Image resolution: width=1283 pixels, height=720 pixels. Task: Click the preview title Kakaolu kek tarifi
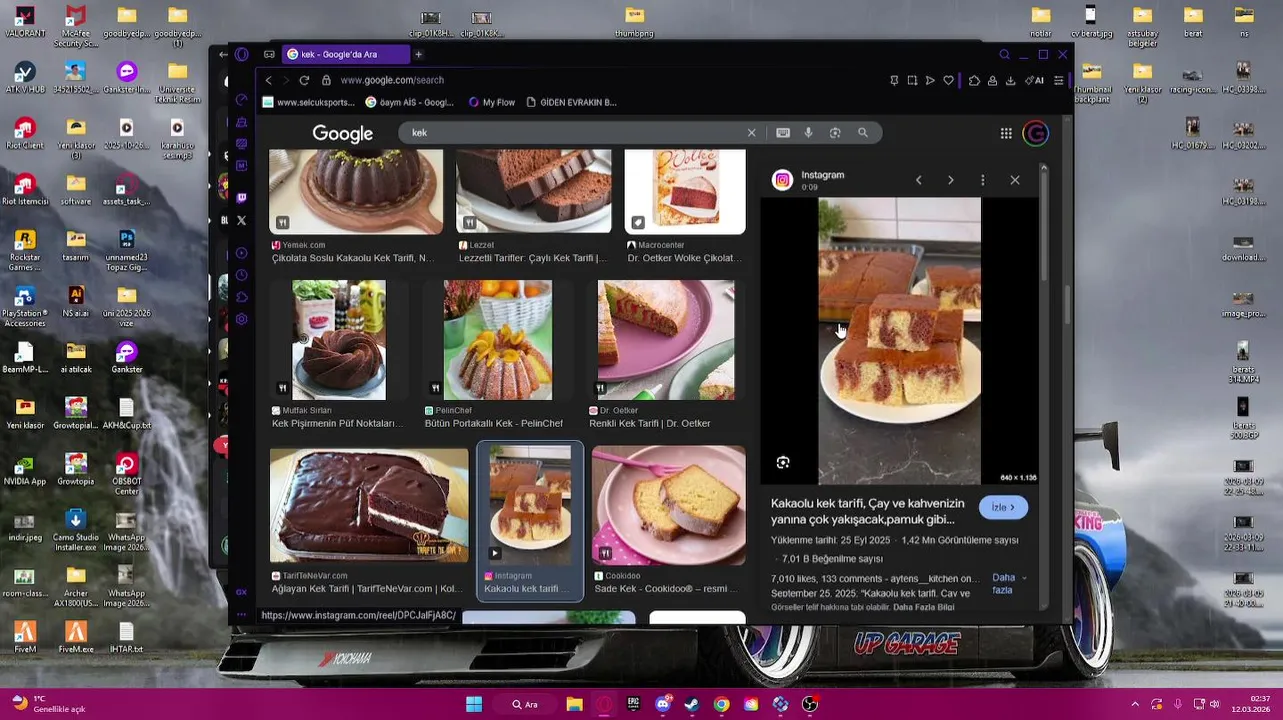click(x=868, y=511)
